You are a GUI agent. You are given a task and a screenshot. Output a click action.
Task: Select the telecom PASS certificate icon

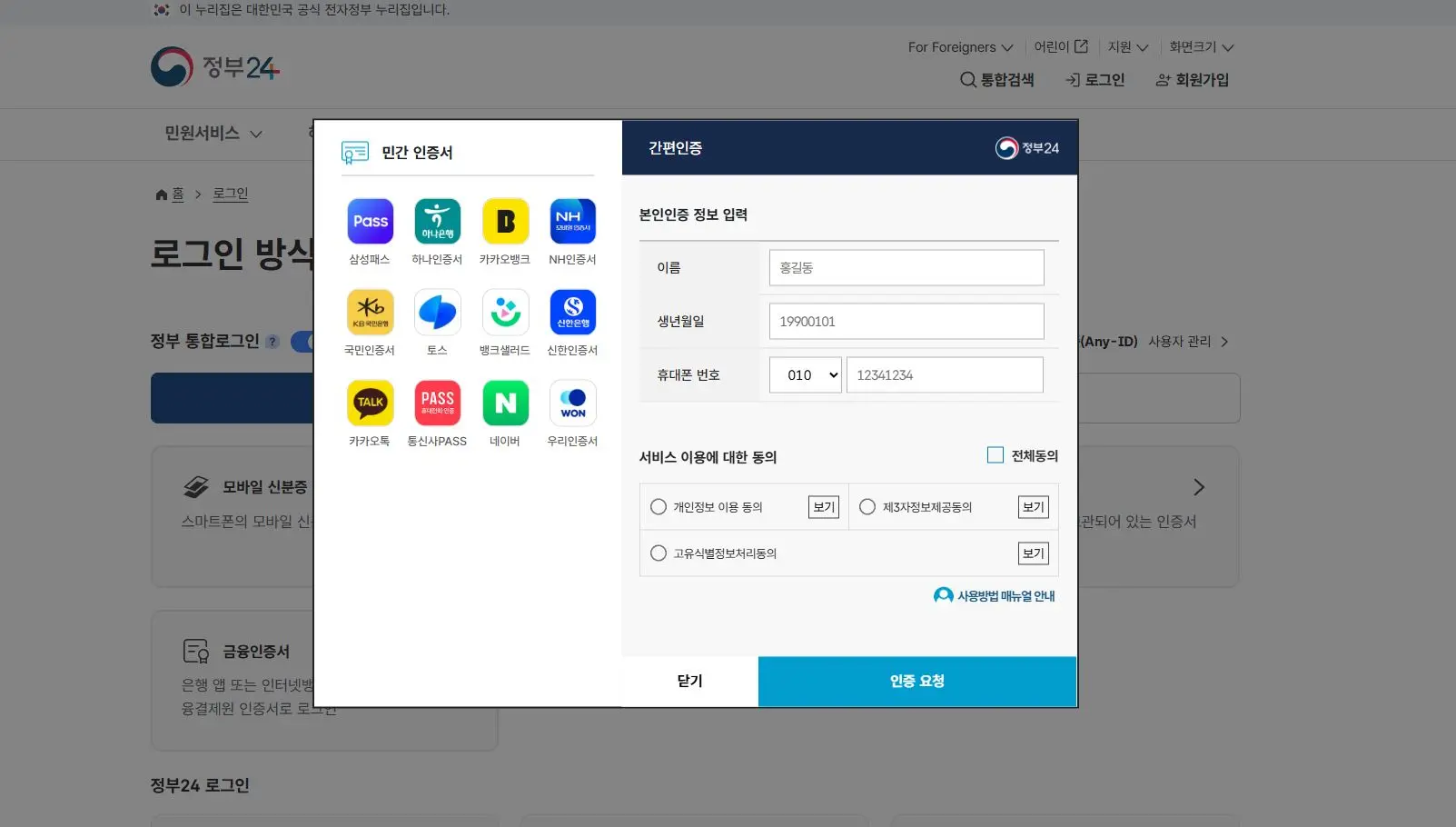(438, 403)
